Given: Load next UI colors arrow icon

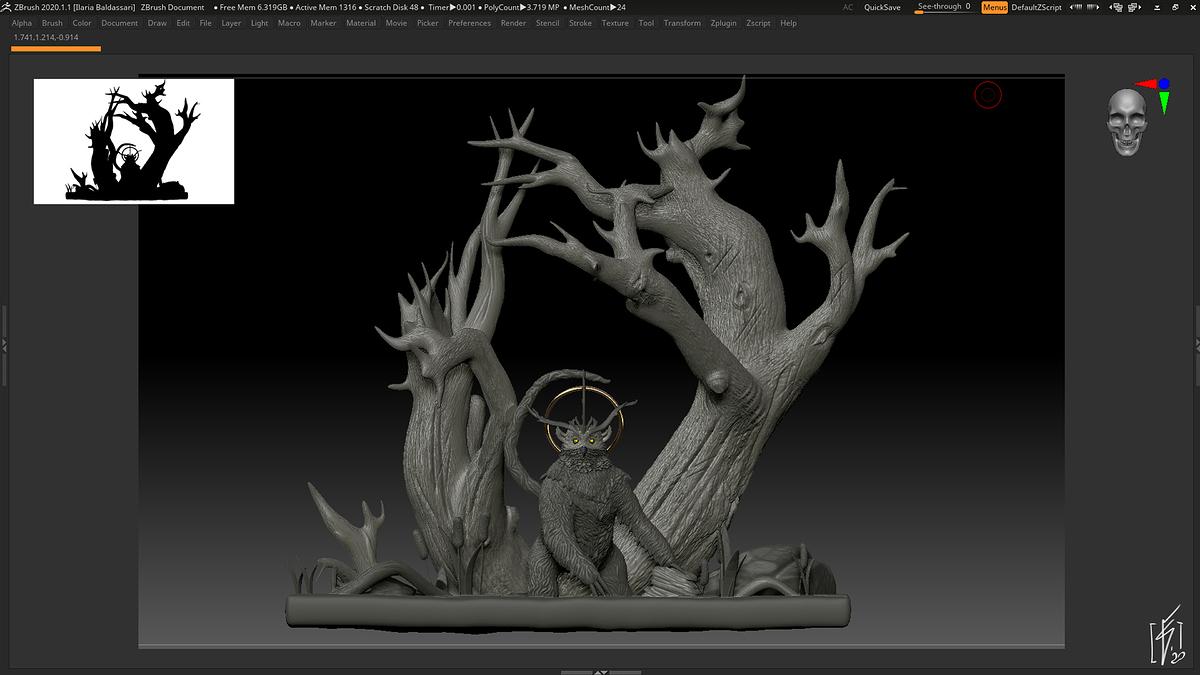Looking at the screenshot, I should point(1091,7).
